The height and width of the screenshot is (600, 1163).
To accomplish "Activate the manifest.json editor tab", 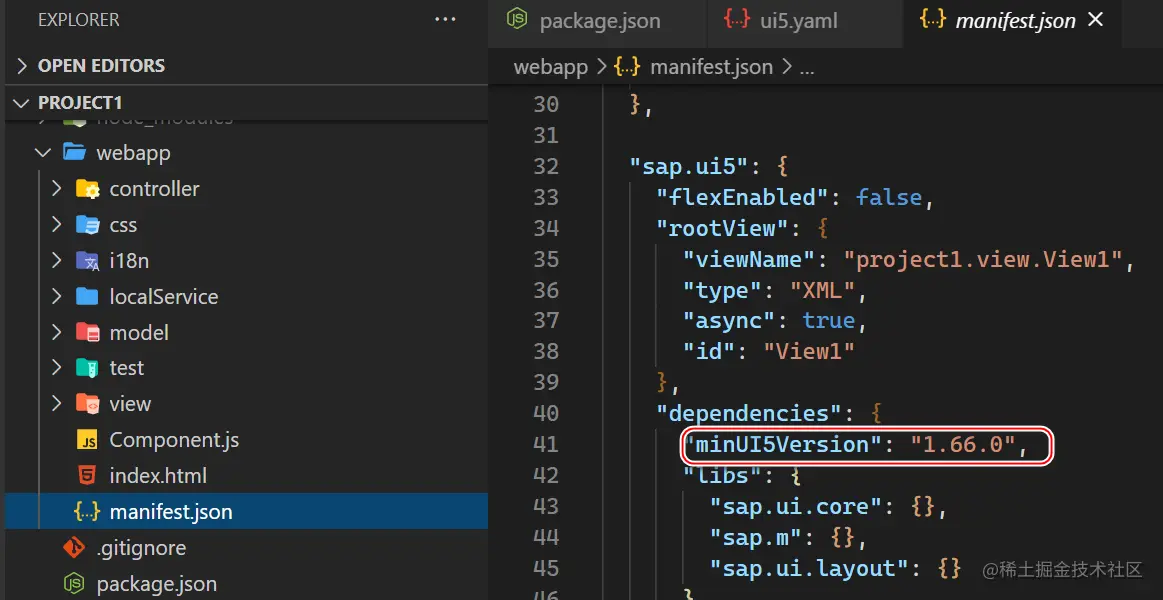I will click(1012, 22).
